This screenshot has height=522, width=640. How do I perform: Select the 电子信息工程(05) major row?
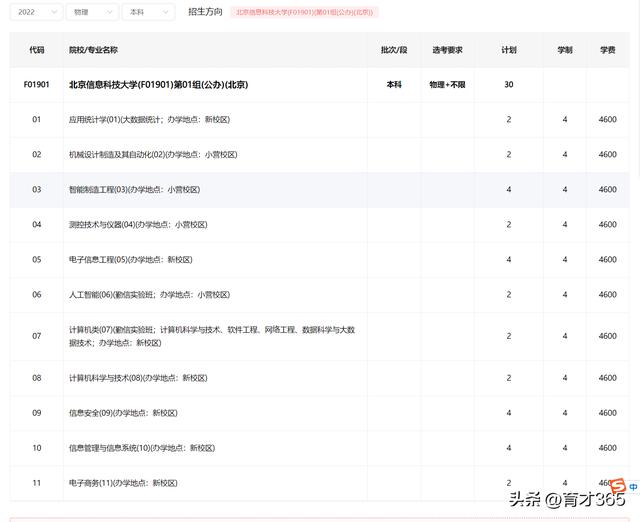point(320,260)
